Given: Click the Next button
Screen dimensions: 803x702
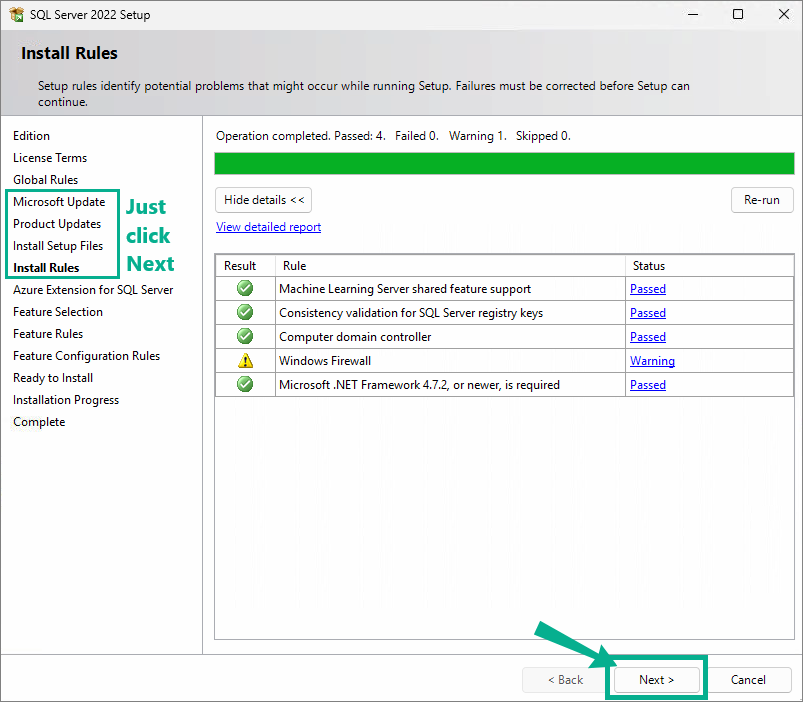Looking at the screenshot, I should point(657,679).
